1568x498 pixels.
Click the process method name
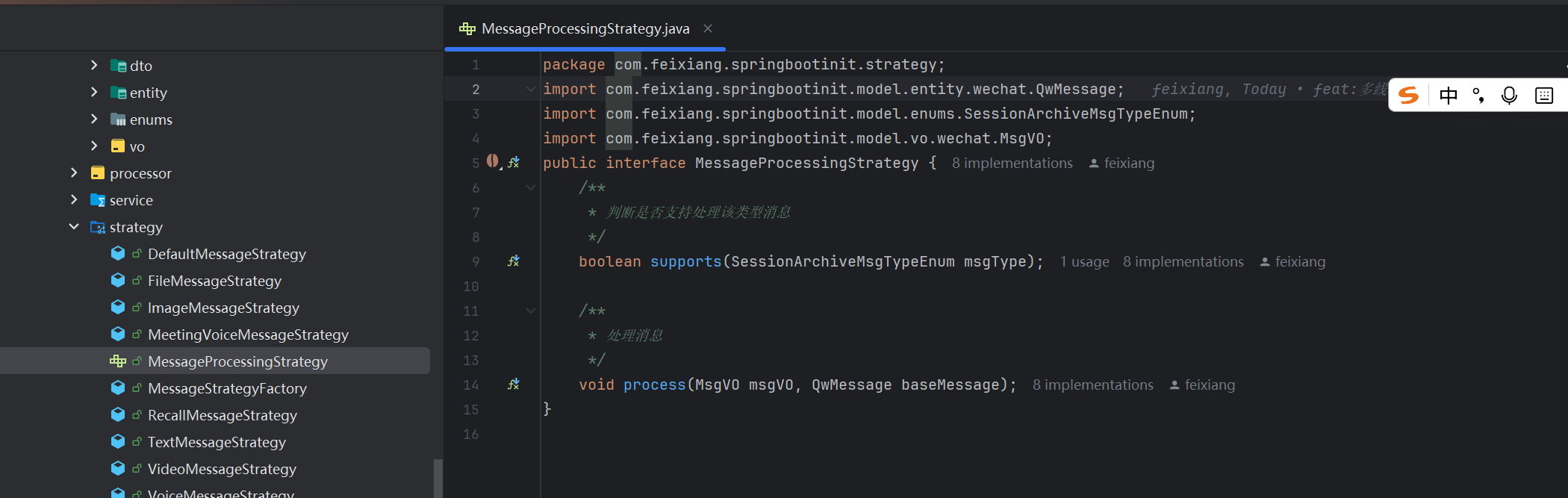pos(655,385)
